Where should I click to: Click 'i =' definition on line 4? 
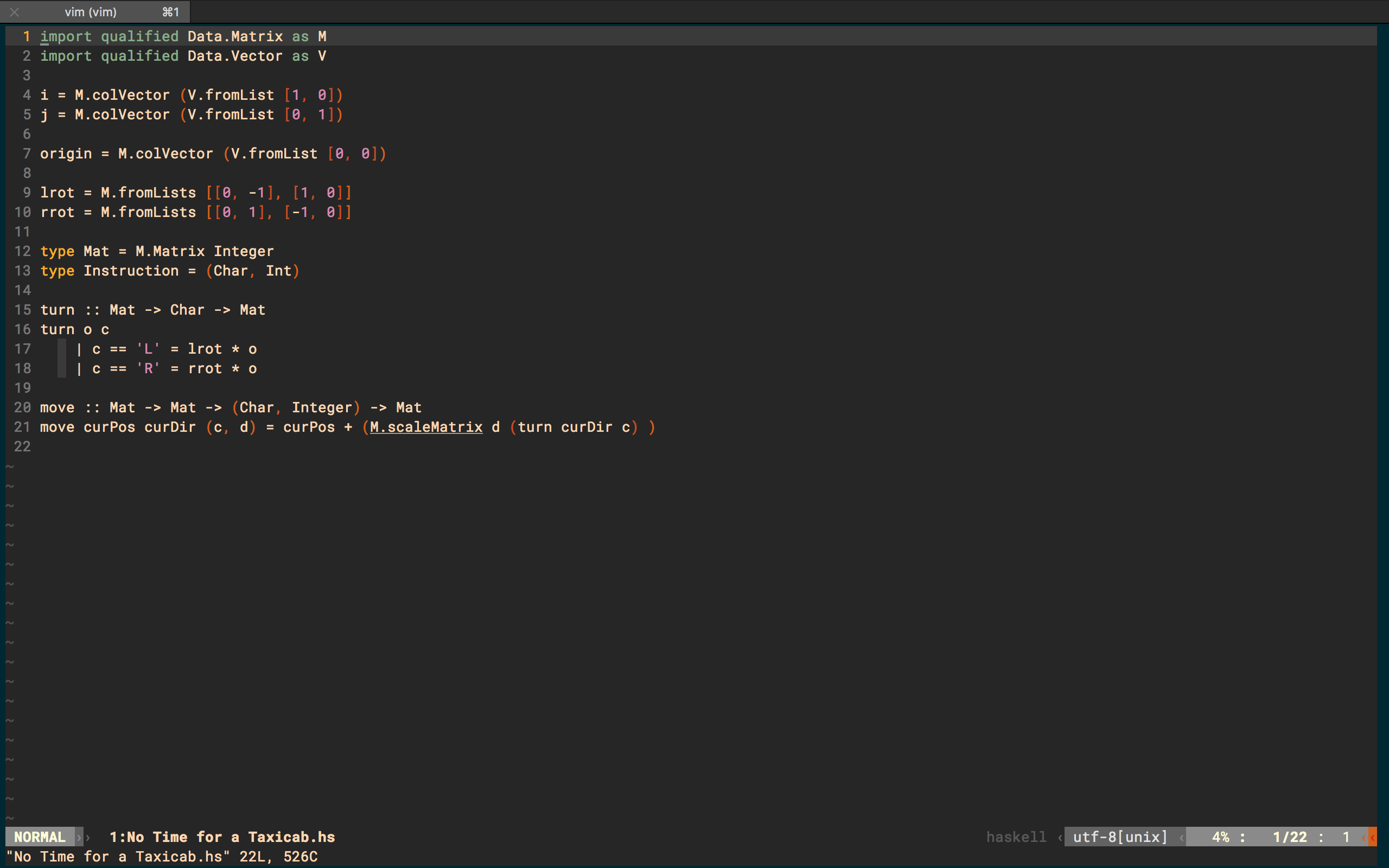[x=53, y=95]
